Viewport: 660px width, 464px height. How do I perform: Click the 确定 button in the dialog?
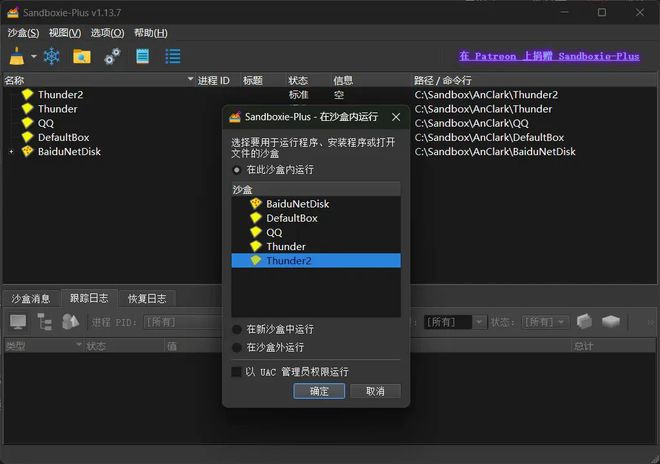pos(319,391)
